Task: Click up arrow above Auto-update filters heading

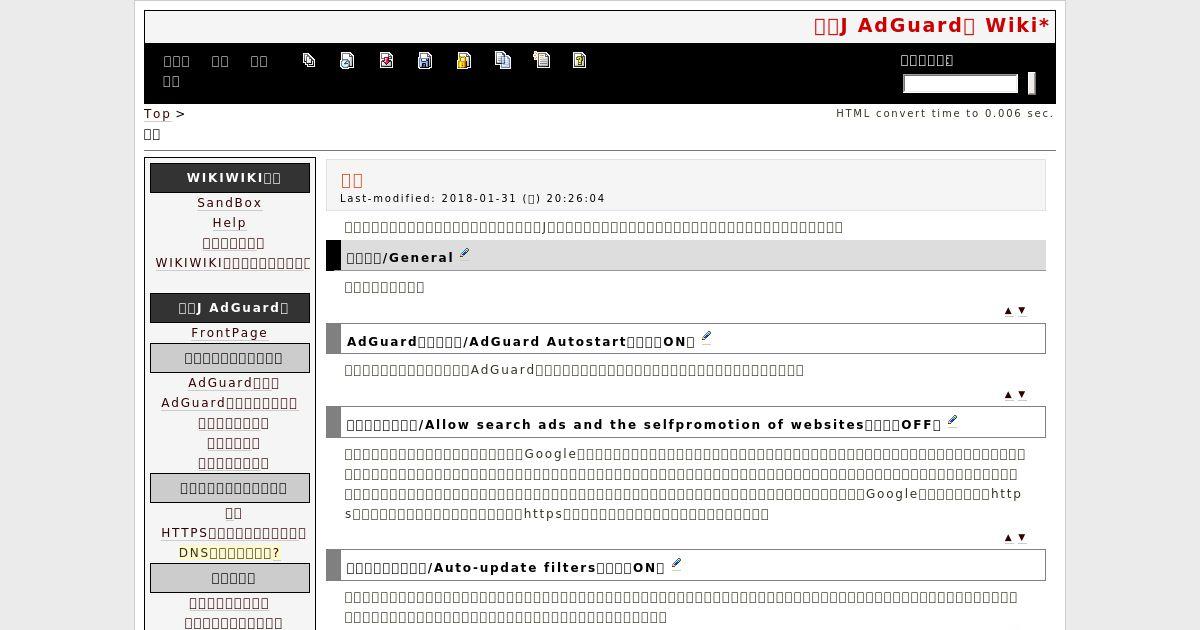Action: 1008,538
